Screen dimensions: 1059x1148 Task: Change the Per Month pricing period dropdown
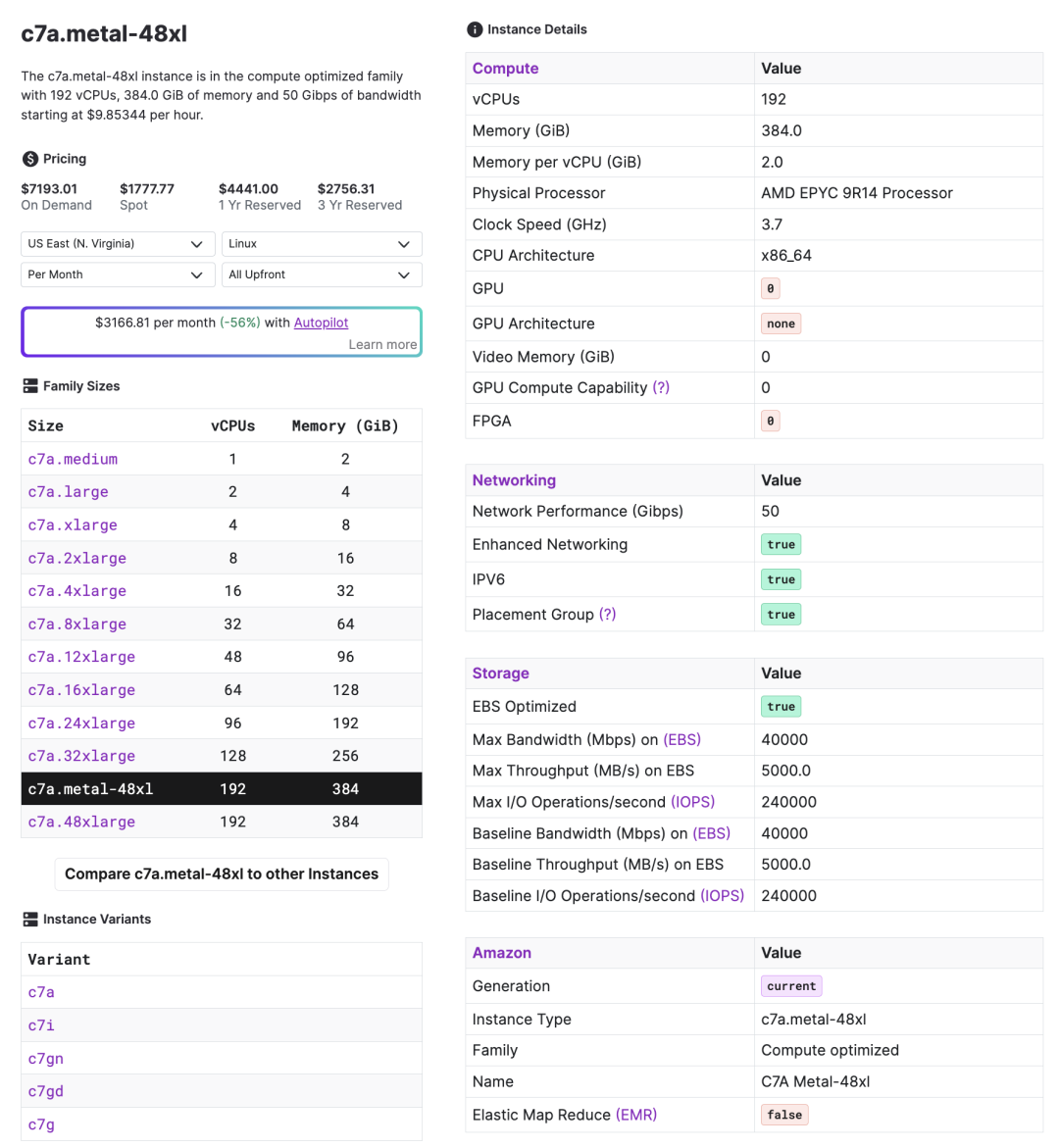tap(117, 275)
